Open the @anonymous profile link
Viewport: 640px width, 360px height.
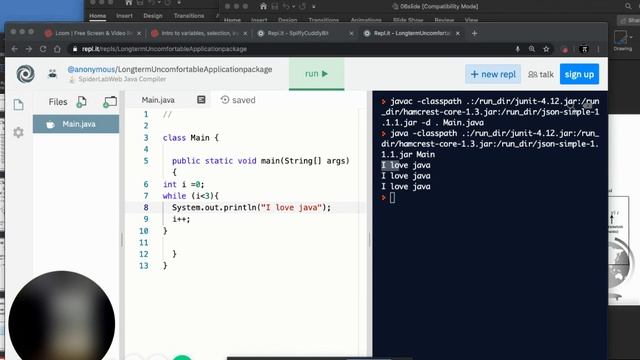point(91,69)
